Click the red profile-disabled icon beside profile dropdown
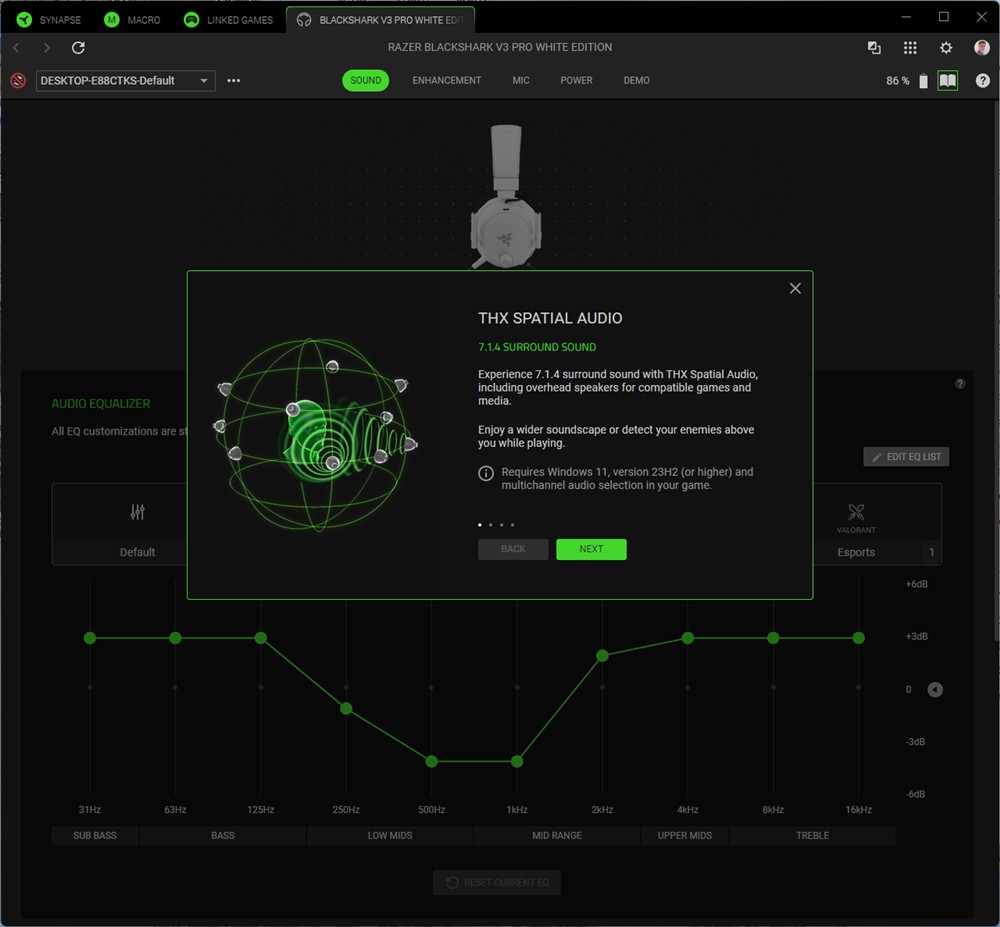The height and width of the screenshot is (927, 1000). point(18,81)
